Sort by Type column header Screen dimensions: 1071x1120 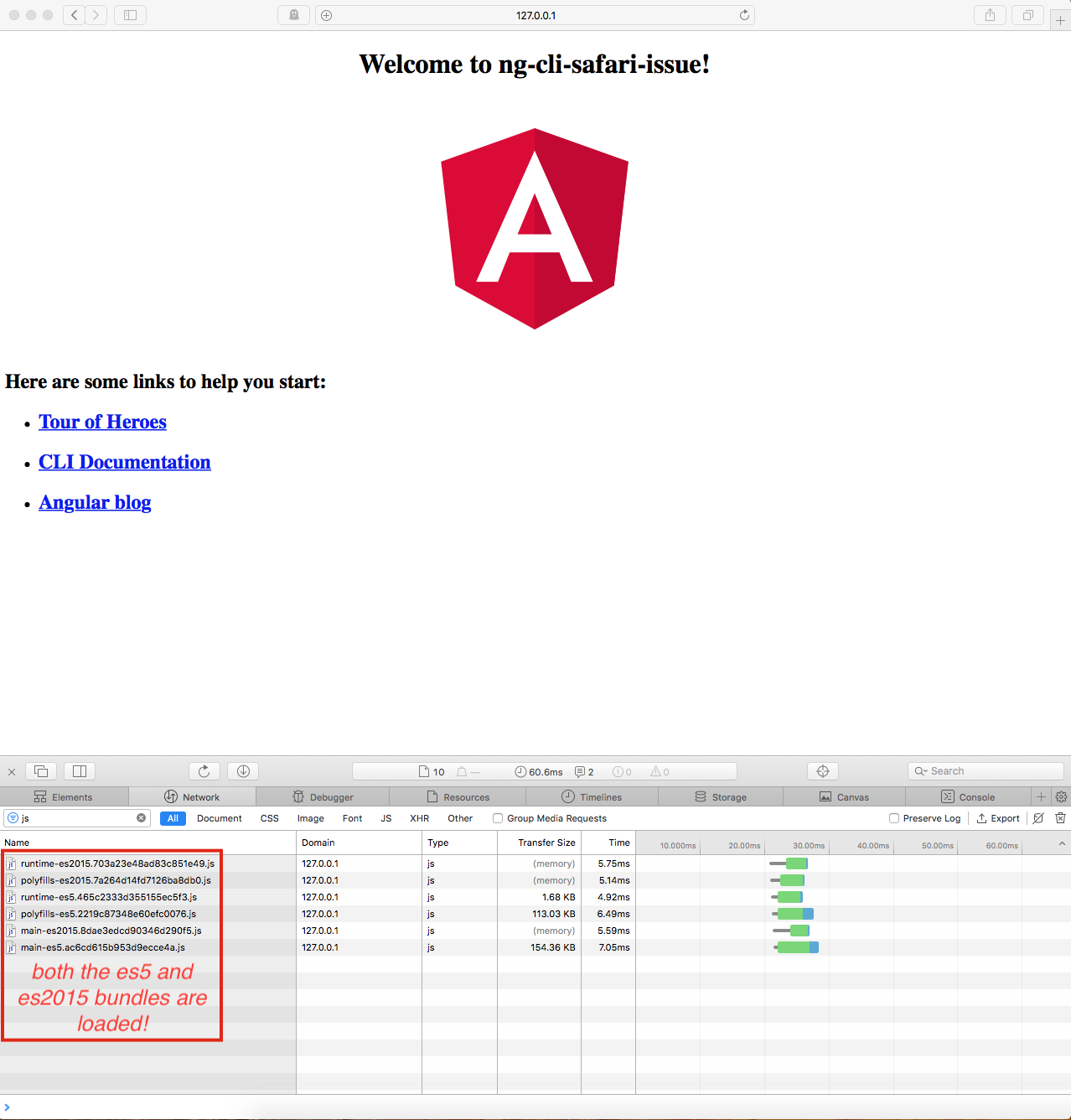click(x=459, y=843)
